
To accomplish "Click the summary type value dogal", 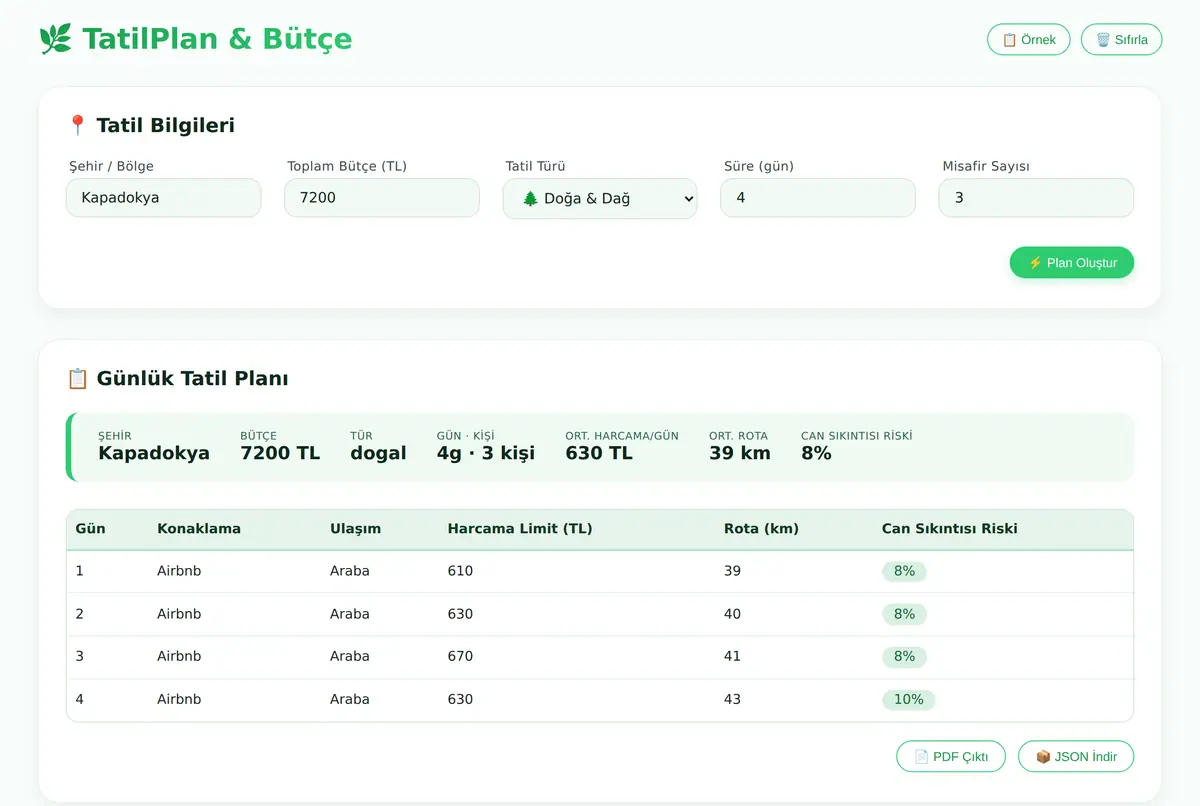I will click(378, 453).
